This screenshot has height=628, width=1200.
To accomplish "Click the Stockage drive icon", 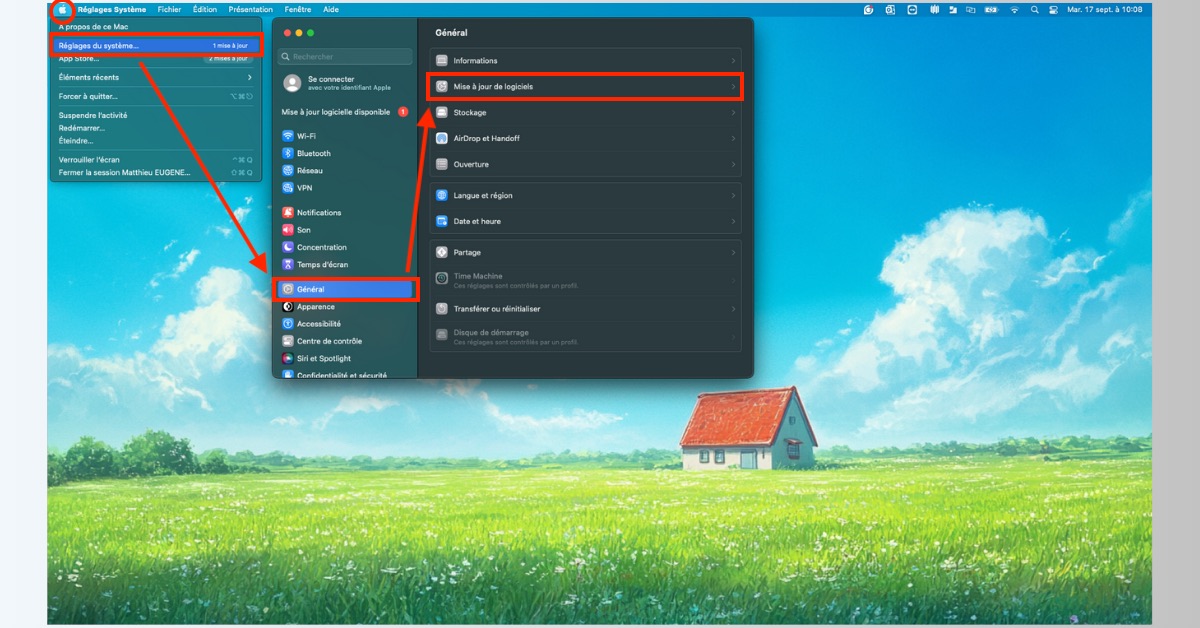I will [442, 113].
